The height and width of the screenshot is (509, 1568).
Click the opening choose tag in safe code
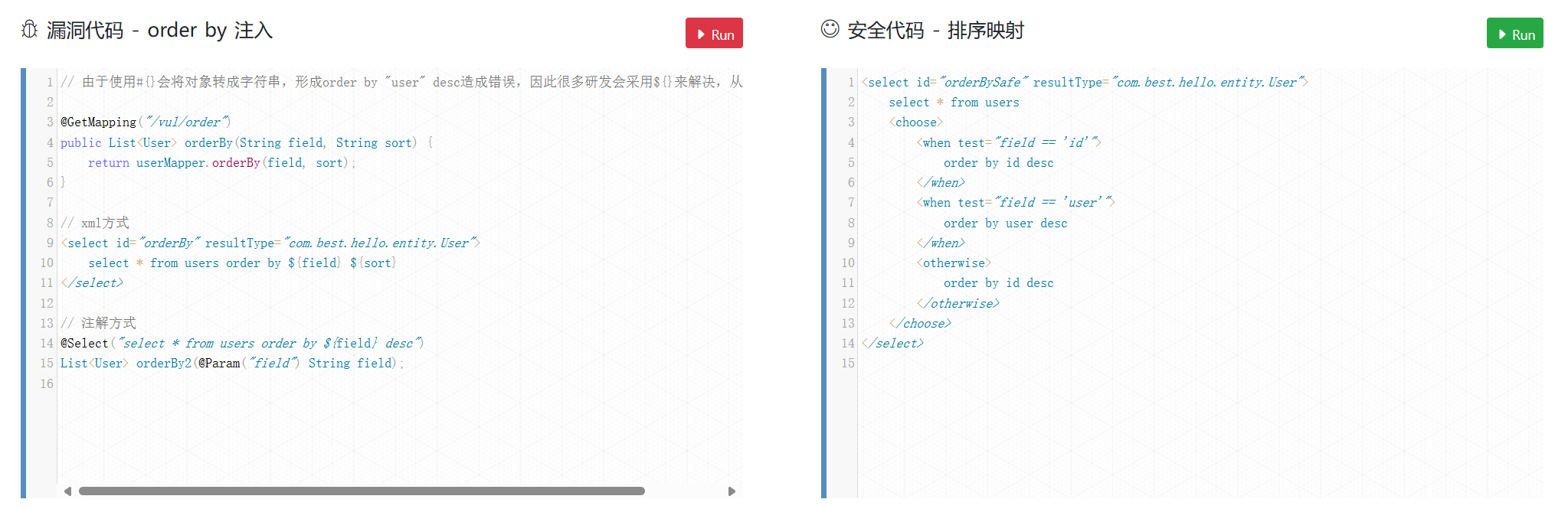915,122
